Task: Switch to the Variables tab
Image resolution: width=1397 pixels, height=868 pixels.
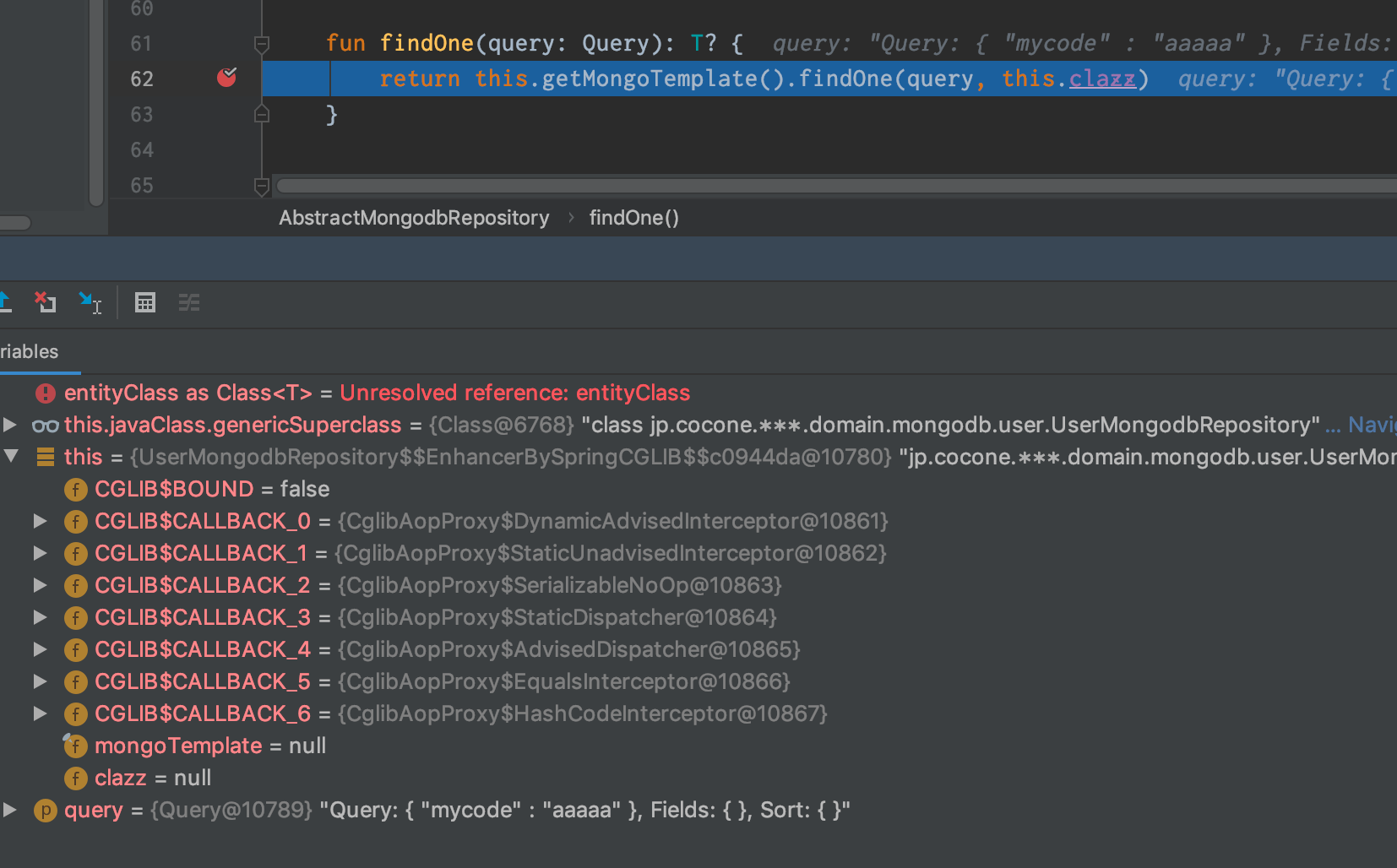Action: [28, 351]
